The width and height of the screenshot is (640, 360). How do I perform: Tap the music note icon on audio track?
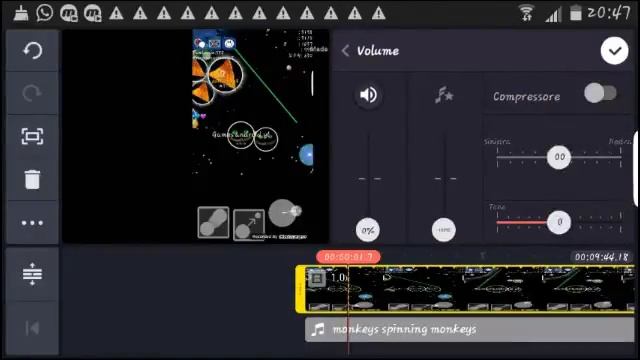pos(318,329)
